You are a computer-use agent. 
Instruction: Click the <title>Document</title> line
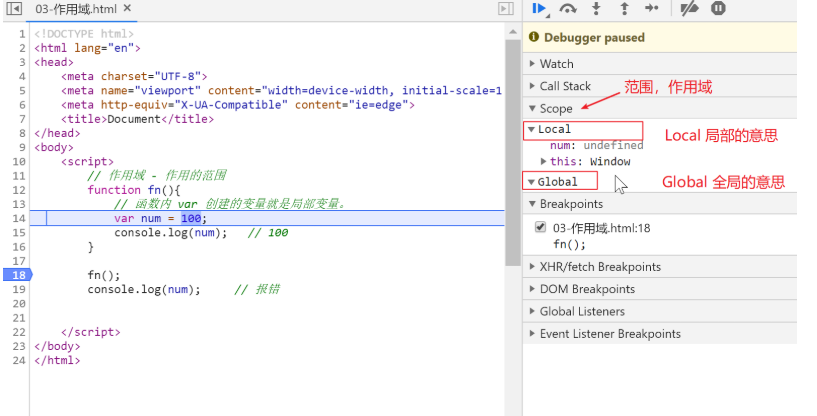tap(137, 119)
